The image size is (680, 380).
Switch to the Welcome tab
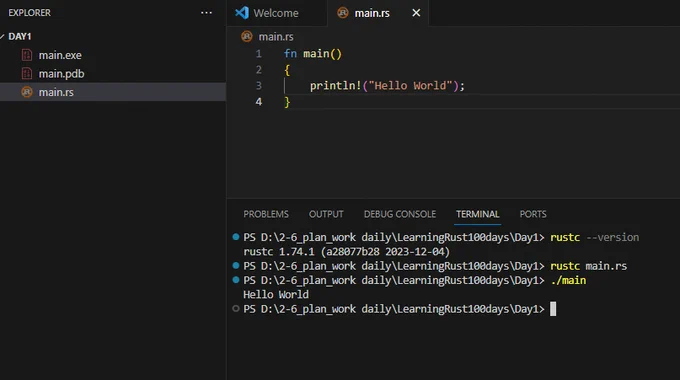[277, 13]
